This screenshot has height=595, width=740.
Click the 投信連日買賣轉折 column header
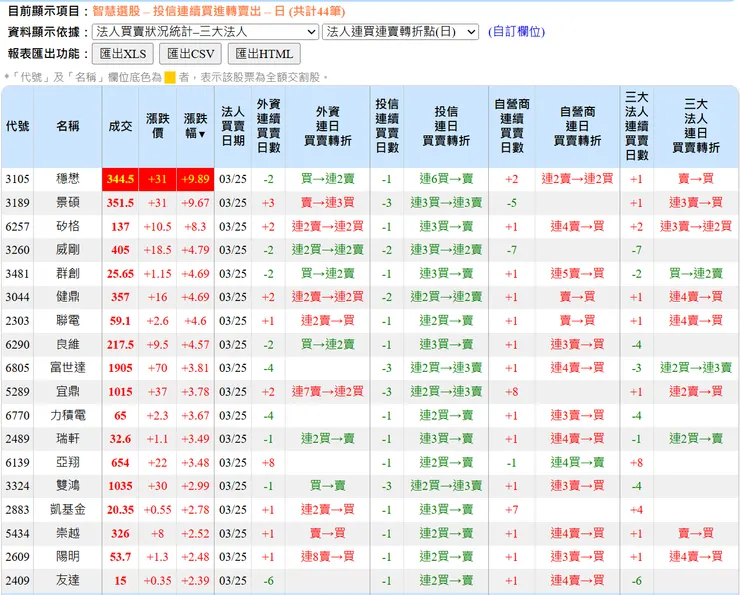pyautogui.click(x=446, y=126)
